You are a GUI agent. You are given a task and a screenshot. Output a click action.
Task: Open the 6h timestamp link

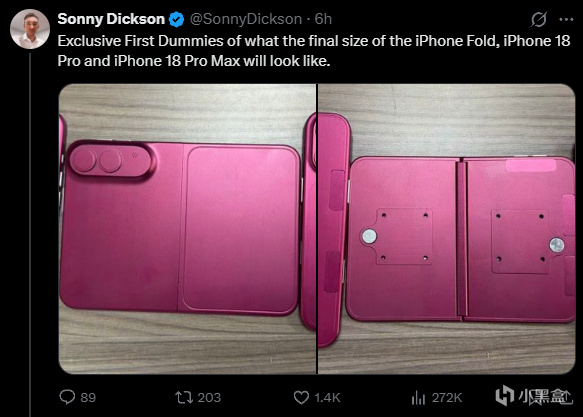pos(323,19)
